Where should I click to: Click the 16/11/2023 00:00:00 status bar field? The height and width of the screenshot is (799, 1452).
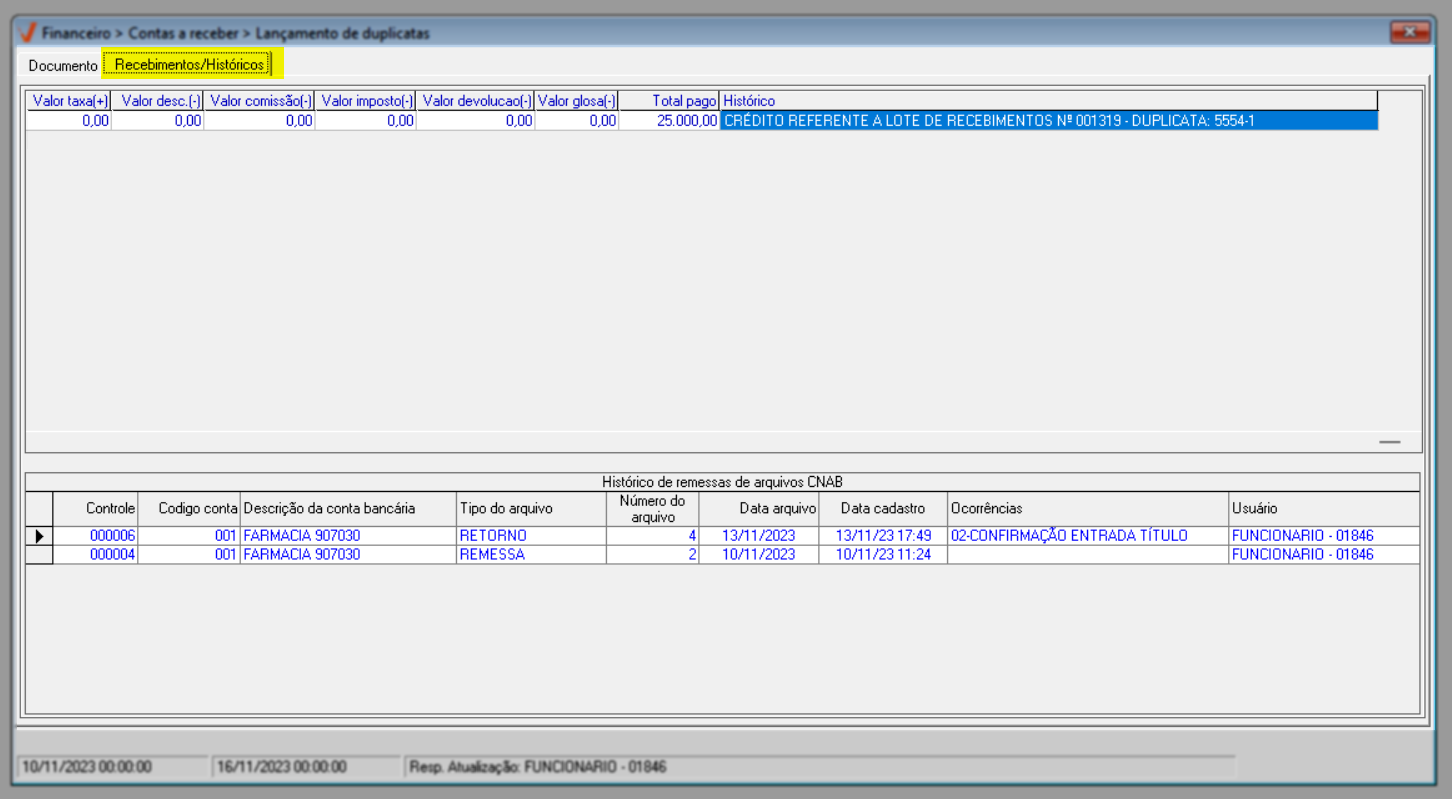307,767
